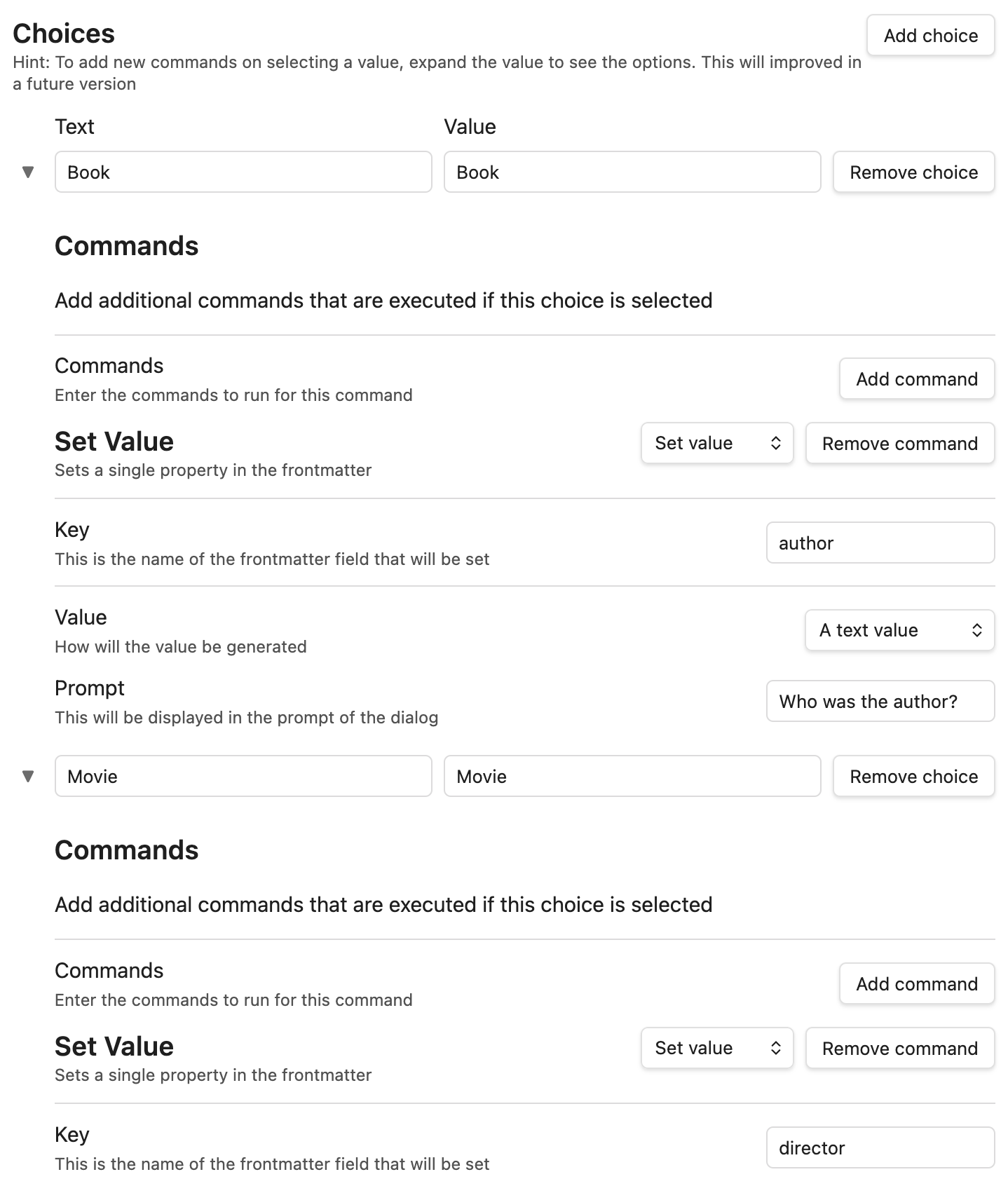This screenshot has height=1186, width=1008.
Task: Edit the author key field
Action: (x=880, y=543)
